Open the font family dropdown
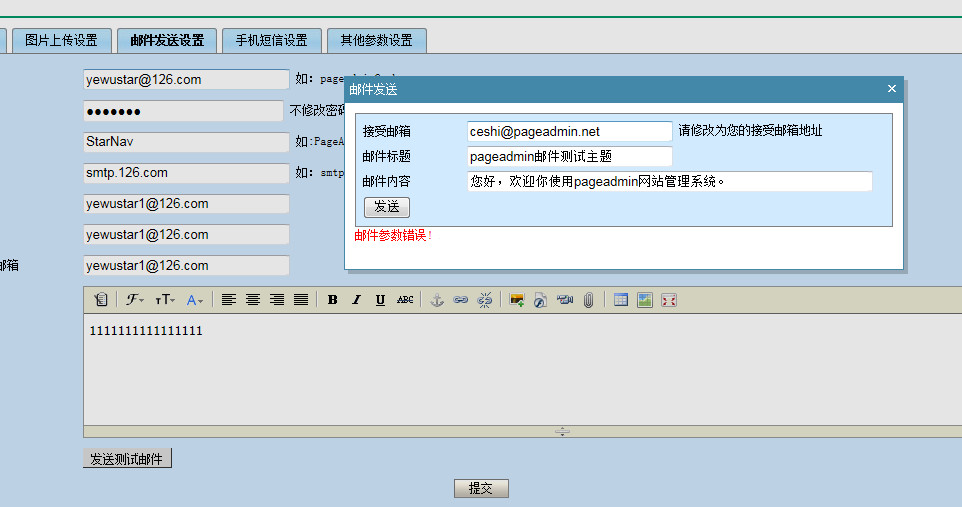Viewport: 962px width, 507px height. 135,300
